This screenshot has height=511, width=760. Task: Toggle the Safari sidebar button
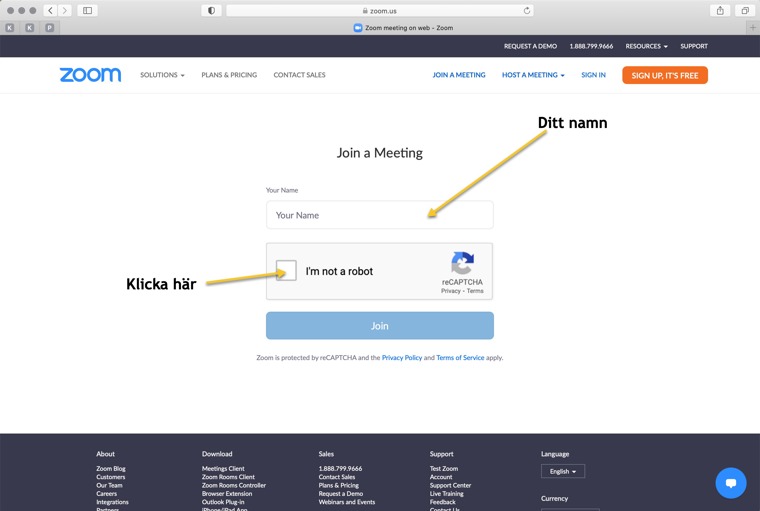[x=87, y=10]
